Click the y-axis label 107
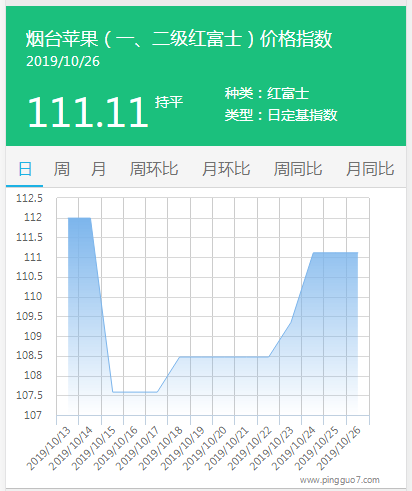The width and height of the screenshot is (412, 491). pyautogui.click(x=33, y=415)
